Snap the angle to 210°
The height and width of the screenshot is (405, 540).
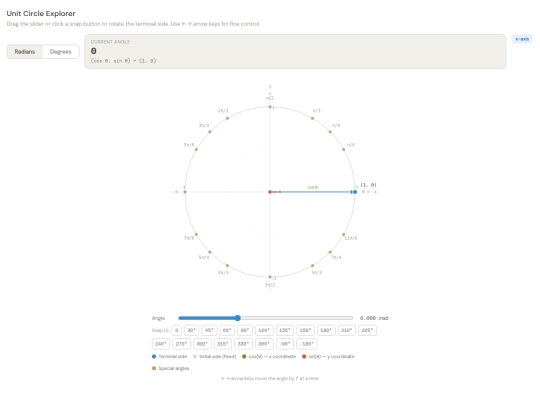click(x=347, y=330)
